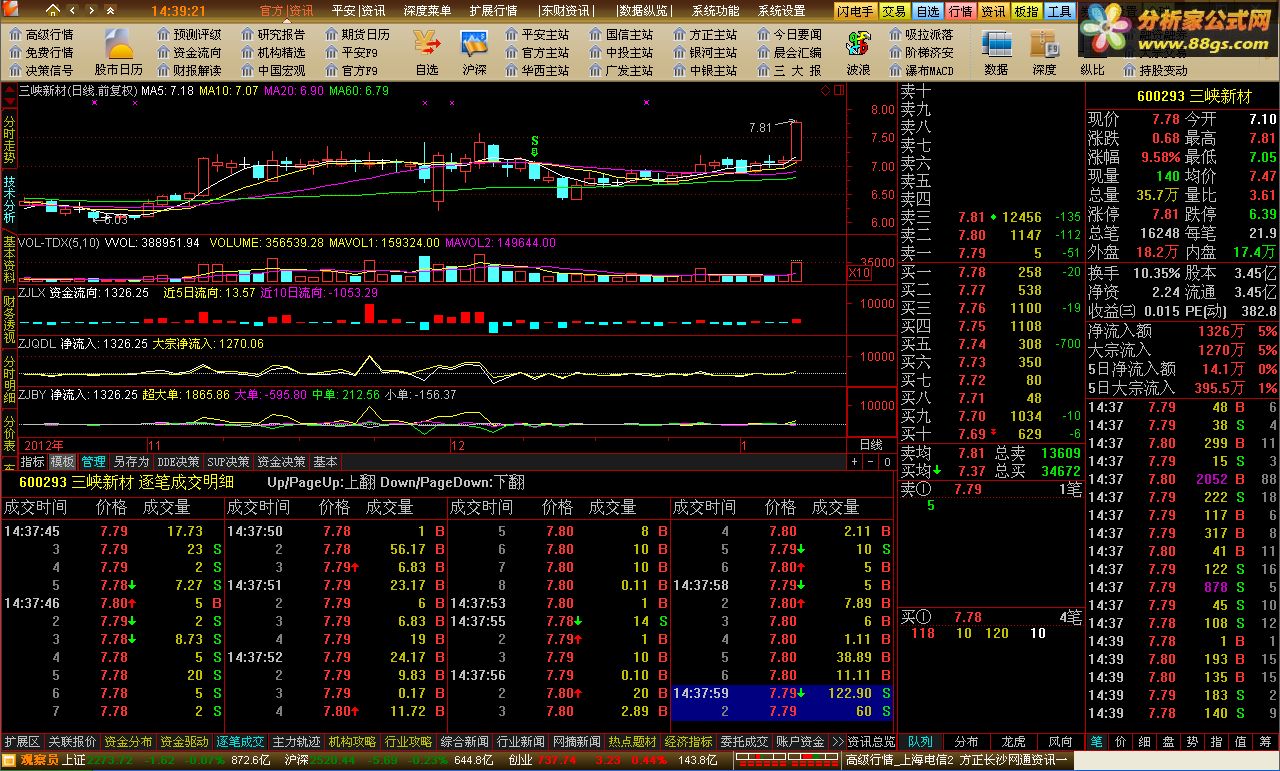Select the 队列 order-book tab

(920, 742)
